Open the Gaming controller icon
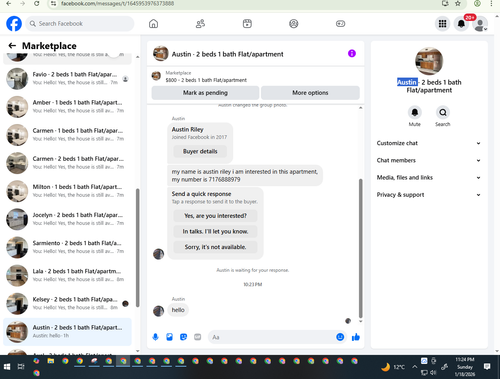Image resolution: width=500 pixels, height=379 pixels. click(x=340, y=24)
